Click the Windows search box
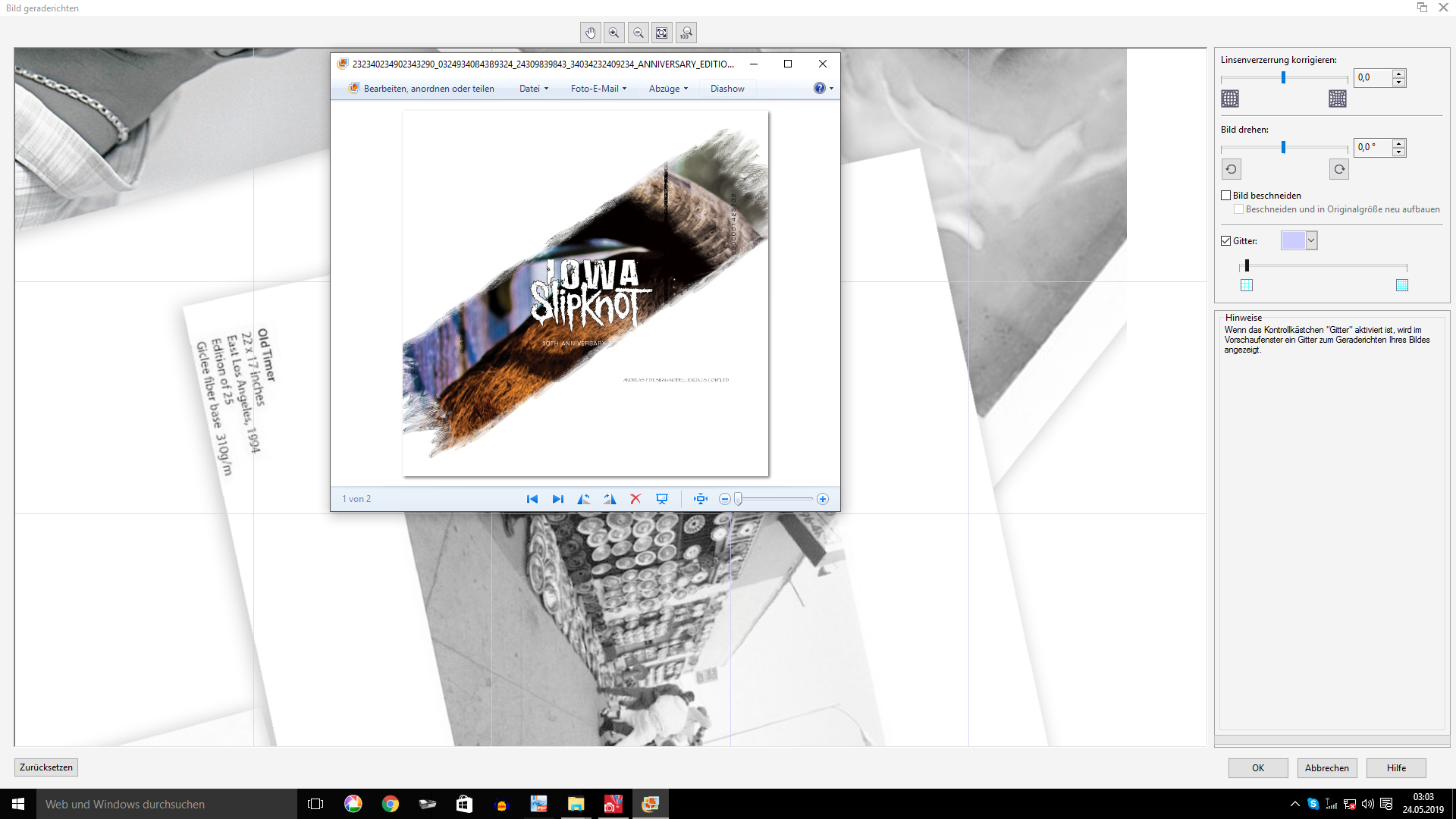This screenshot has height=819, width=1456. point(167,804)
